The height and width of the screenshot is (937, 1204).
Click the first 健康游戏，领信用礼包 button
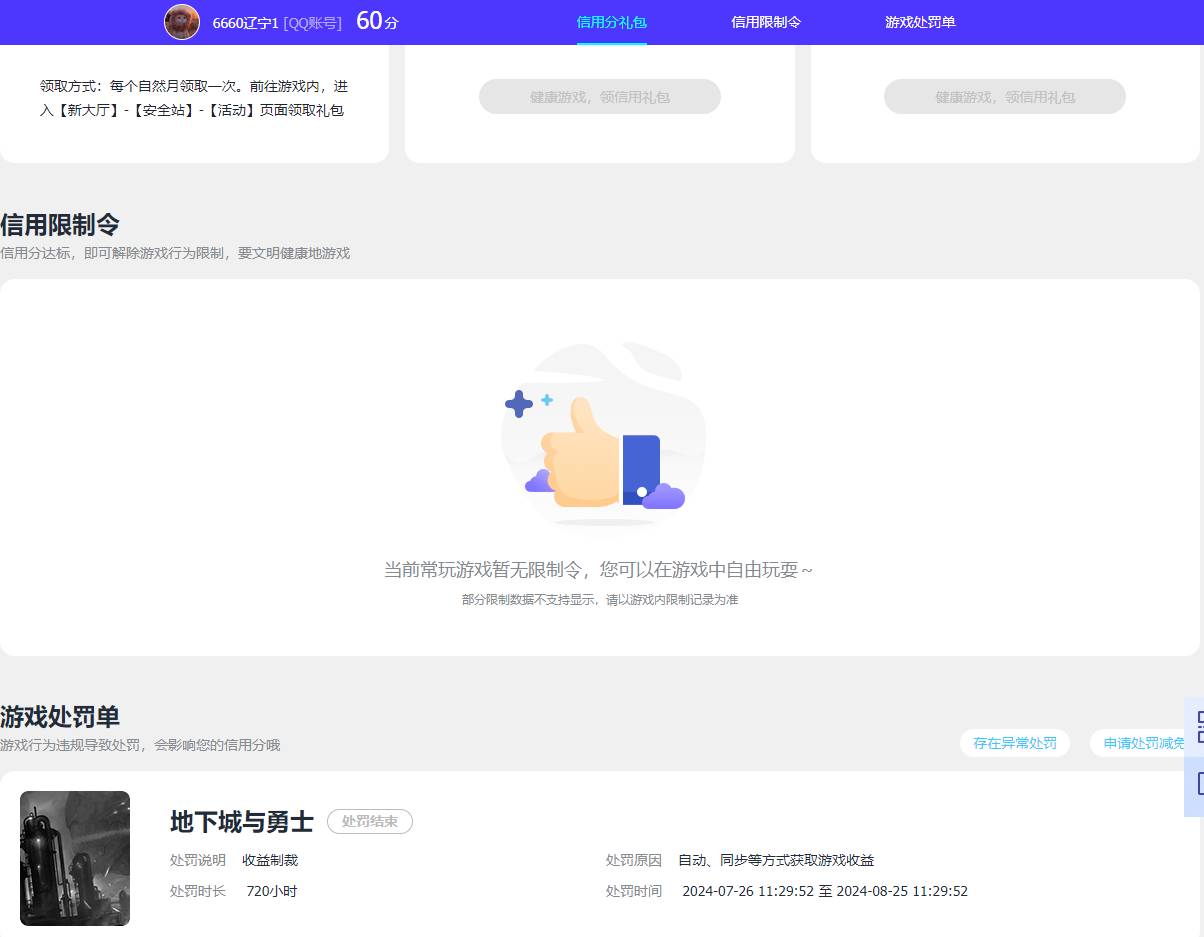pos(600,96)
